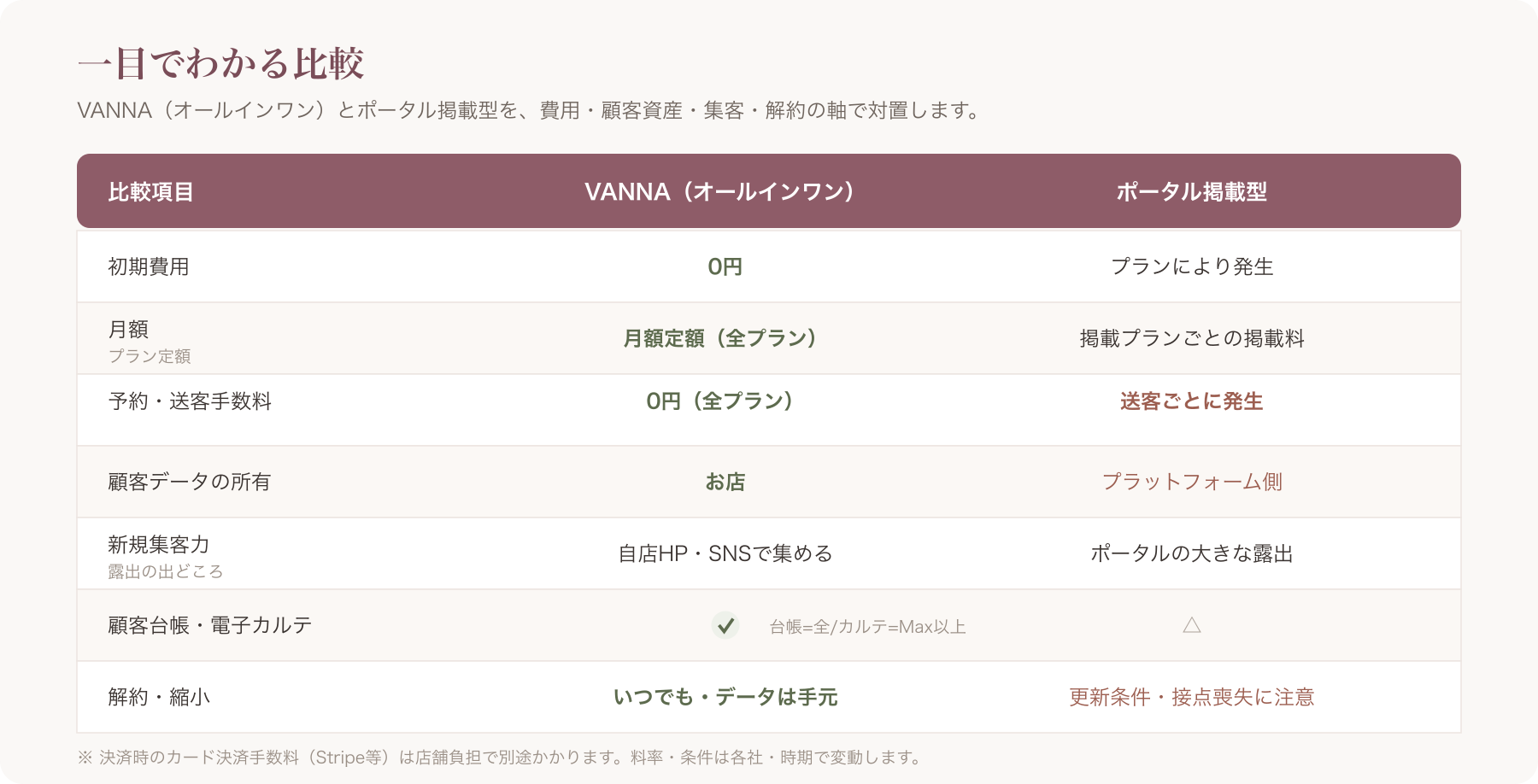The image size is (1538, 784).
Task: Click the green checkmark icon in 顧客台帳 row
Action: tap(725, 626)
